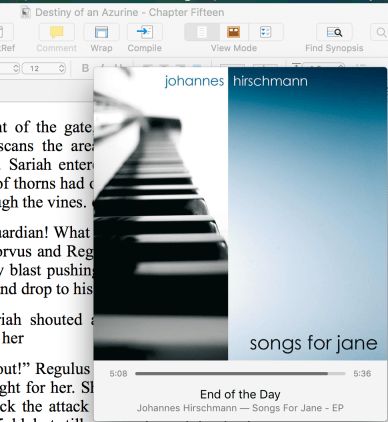Open the Compile tool
388x422 pixels.
[145, 32]
